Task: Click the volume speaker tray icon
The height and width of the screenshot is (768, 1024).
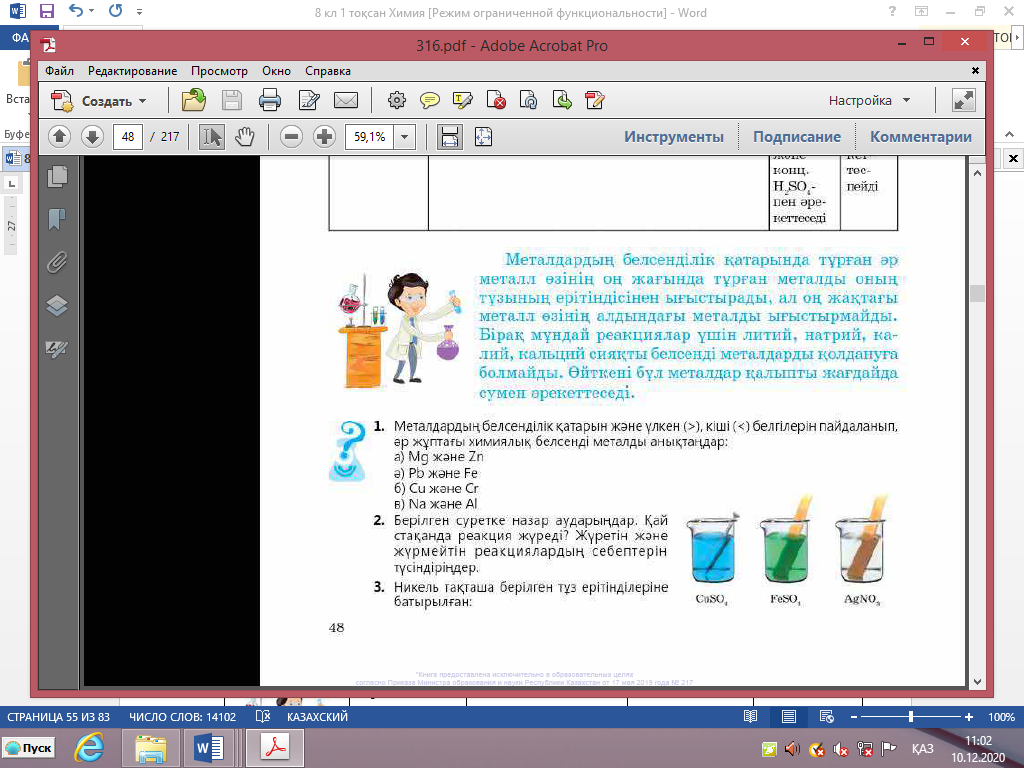Action: [x=793, y=748]
